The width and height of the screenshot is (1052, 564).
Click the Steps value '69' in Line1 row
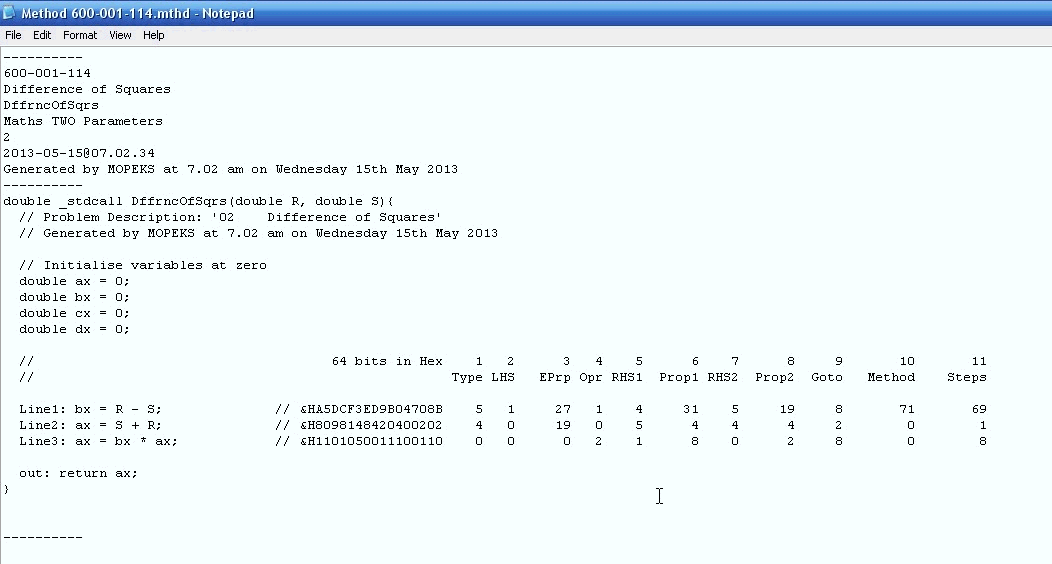(979, 409)
